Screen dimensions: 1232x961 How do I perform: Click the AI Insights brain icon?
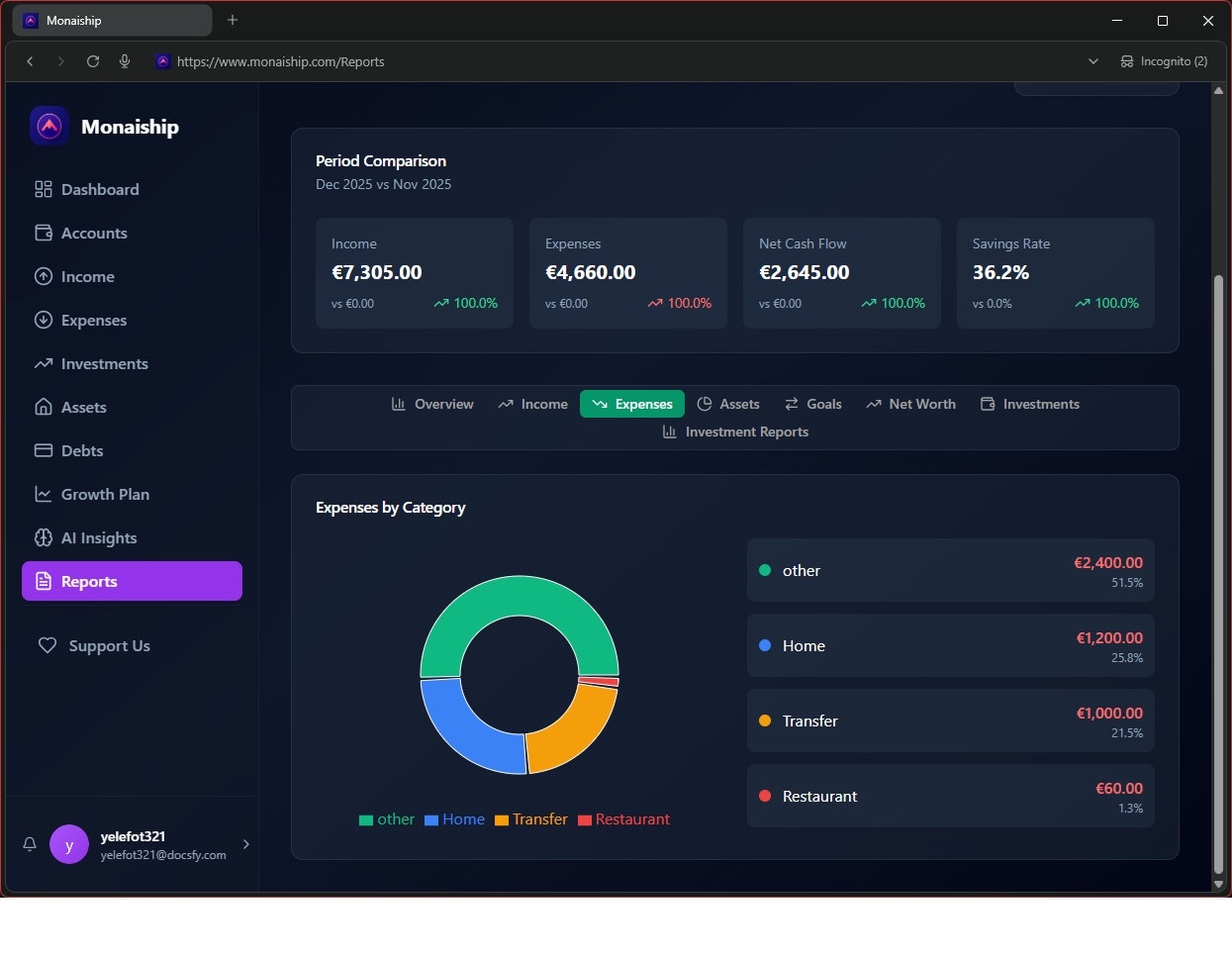pyautogui.click(x=44, y=537)
